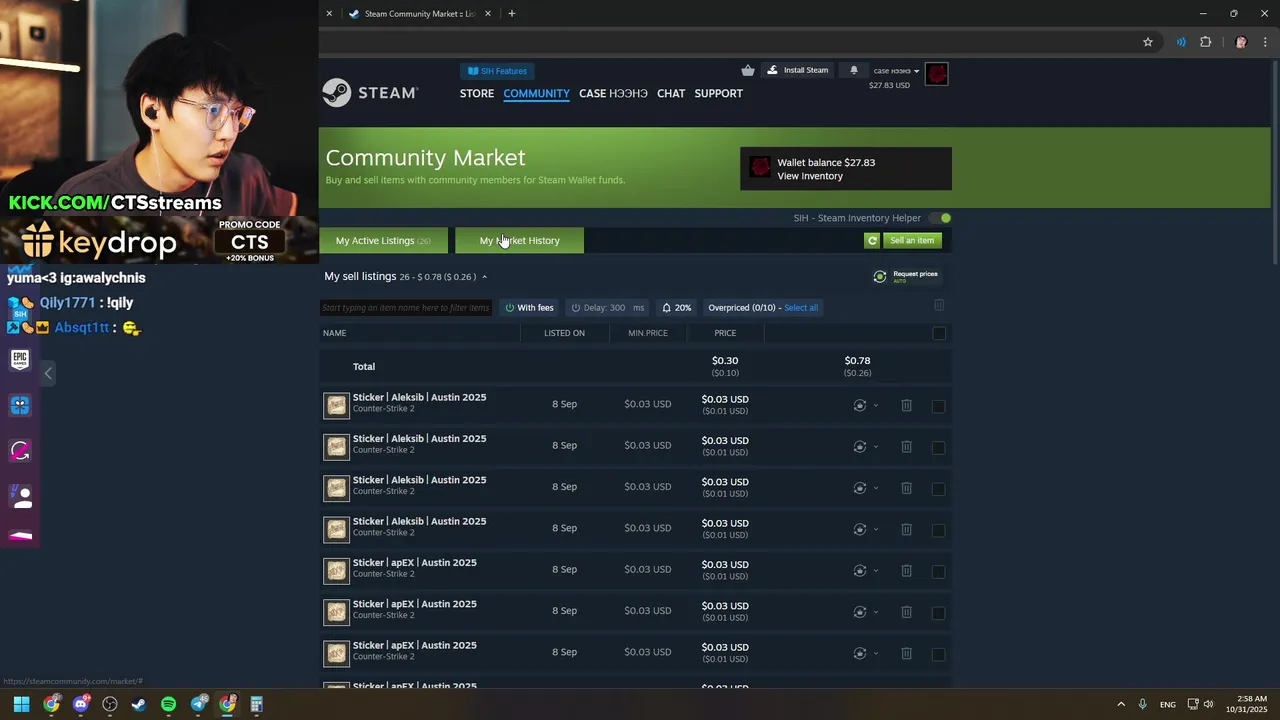This screenshot has height=720, width=1280.
Task: Toggle the Delay 300 ms option
Action: pos(607,308)
